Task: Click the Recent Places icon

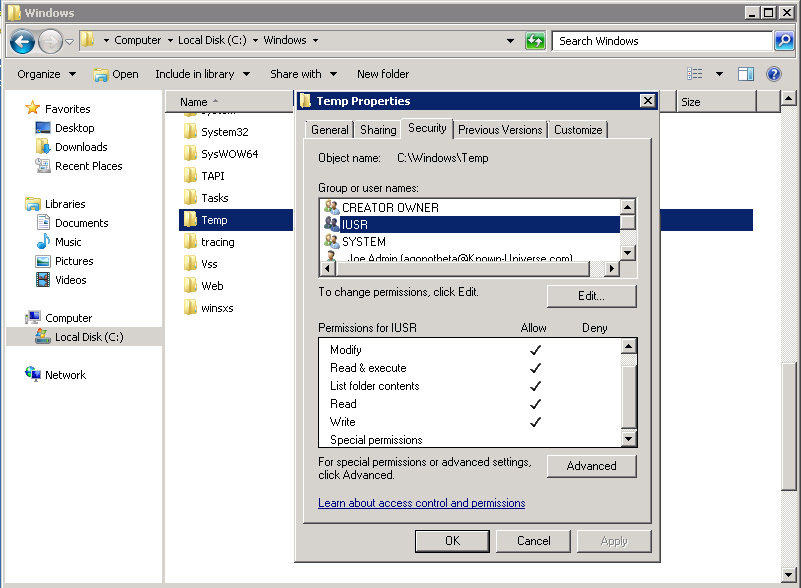Action: [x=43, y=166]
